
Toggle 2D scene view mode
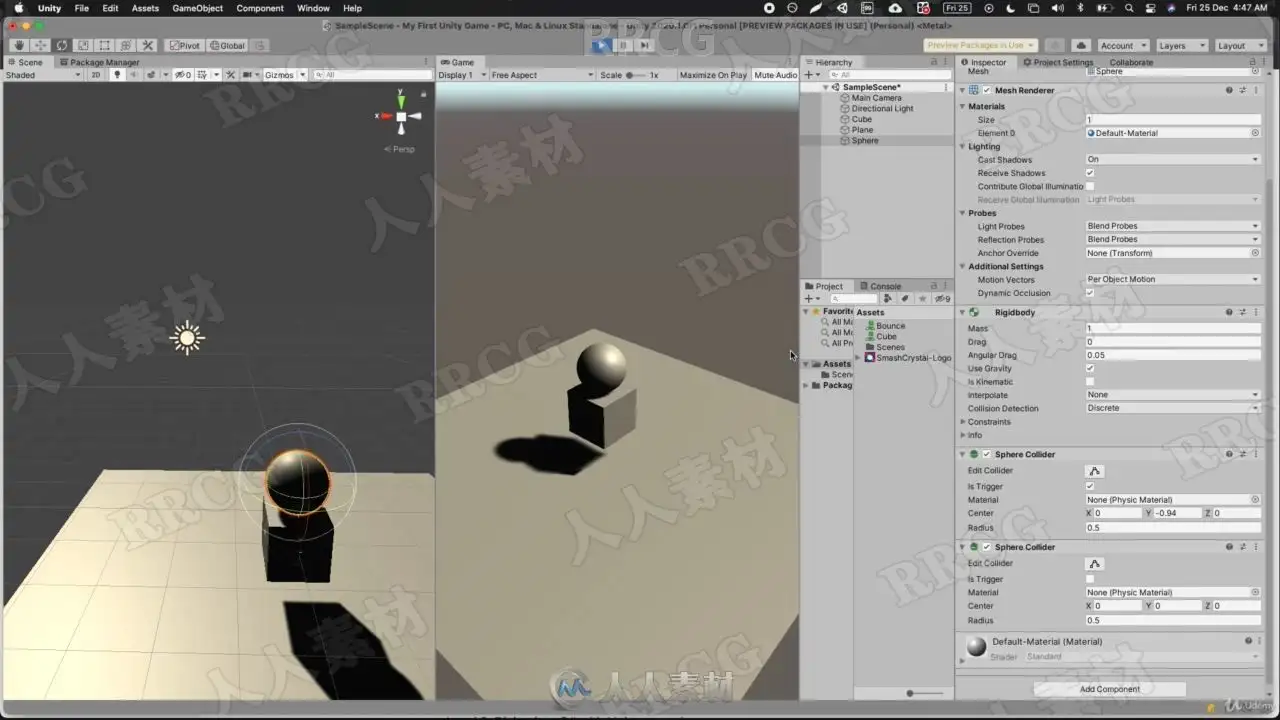click(96, 75)
